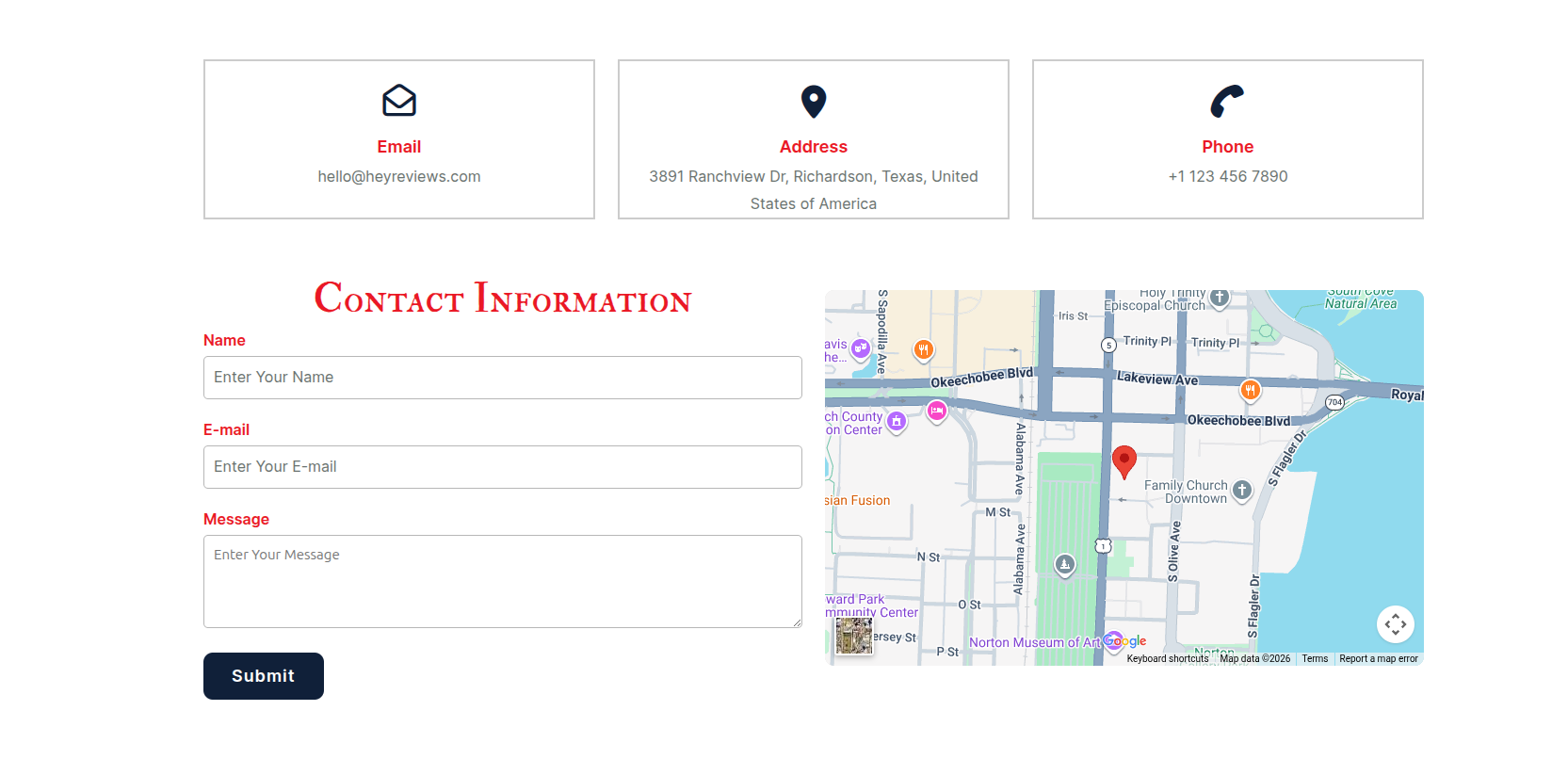
Task: Open the map Terms link
Action: coord(1315,659)
